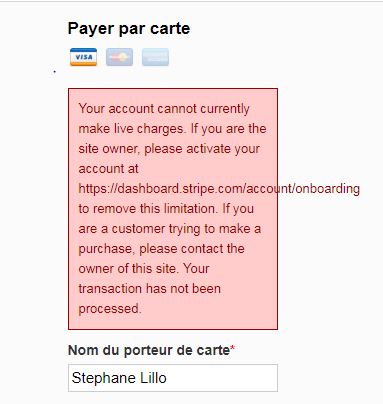Click the small dot left of error box
Viewport: 383px width, 404px height.
[54, 71]
